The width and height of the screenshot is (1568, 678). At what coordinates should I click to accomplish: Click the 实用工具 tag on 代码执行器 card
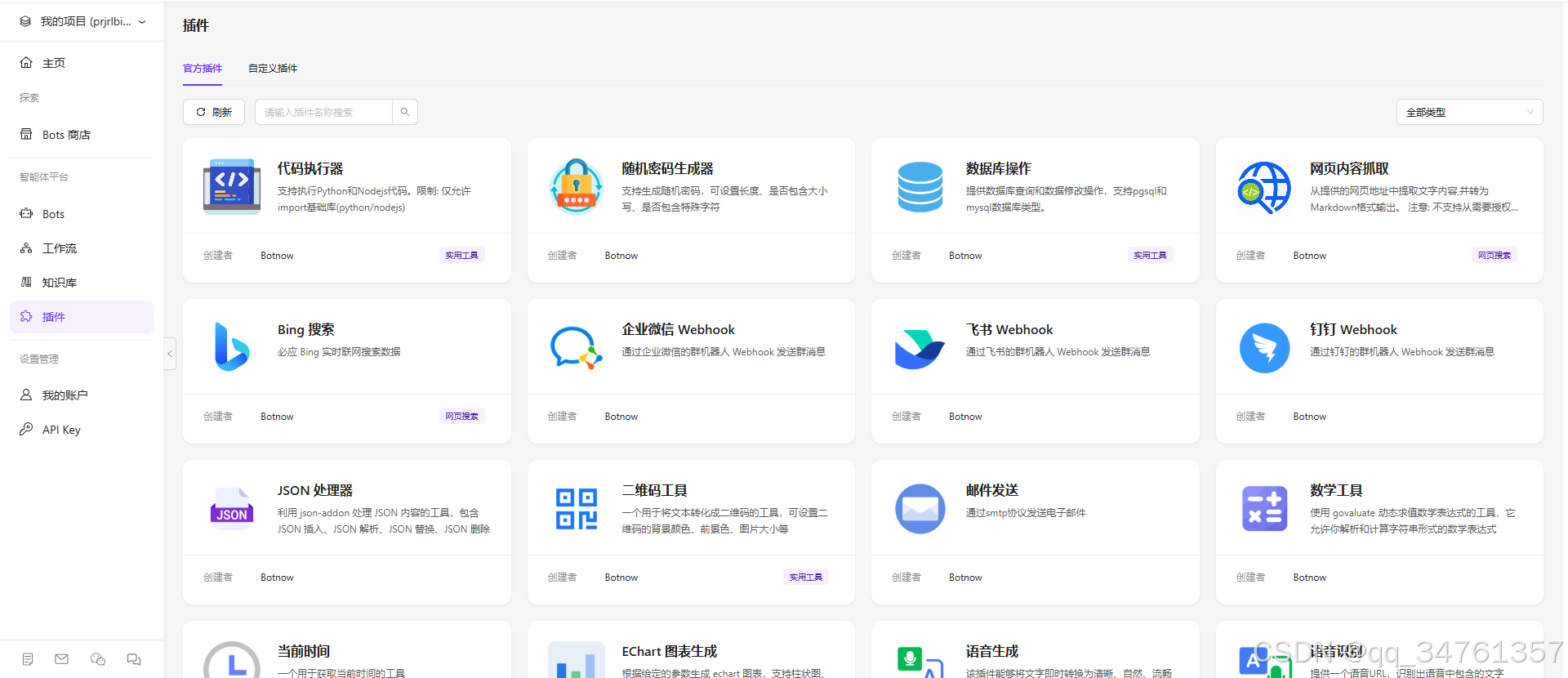click(x=462, y=256)
